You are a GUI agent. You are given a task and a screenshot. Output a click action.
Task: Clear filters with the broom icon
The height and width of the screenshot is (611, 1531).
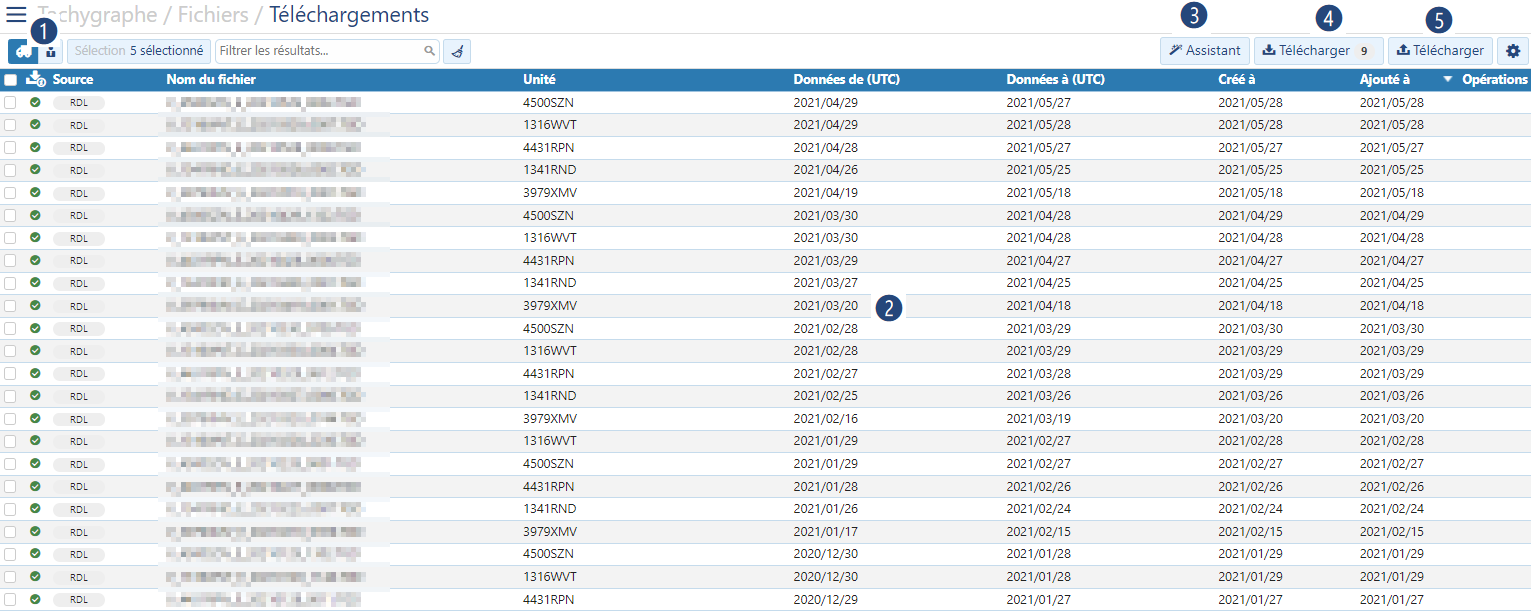coord(457,51)
